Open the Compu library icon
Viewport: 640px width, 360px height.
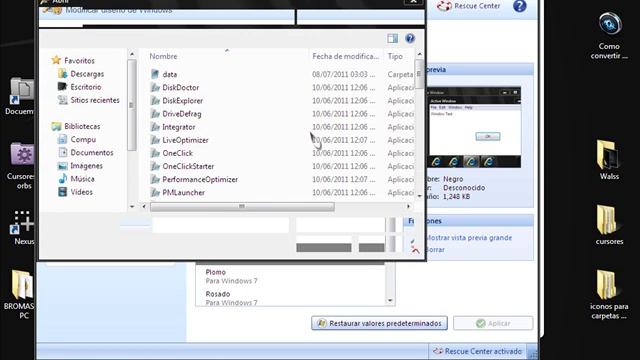tap(62, 140)
